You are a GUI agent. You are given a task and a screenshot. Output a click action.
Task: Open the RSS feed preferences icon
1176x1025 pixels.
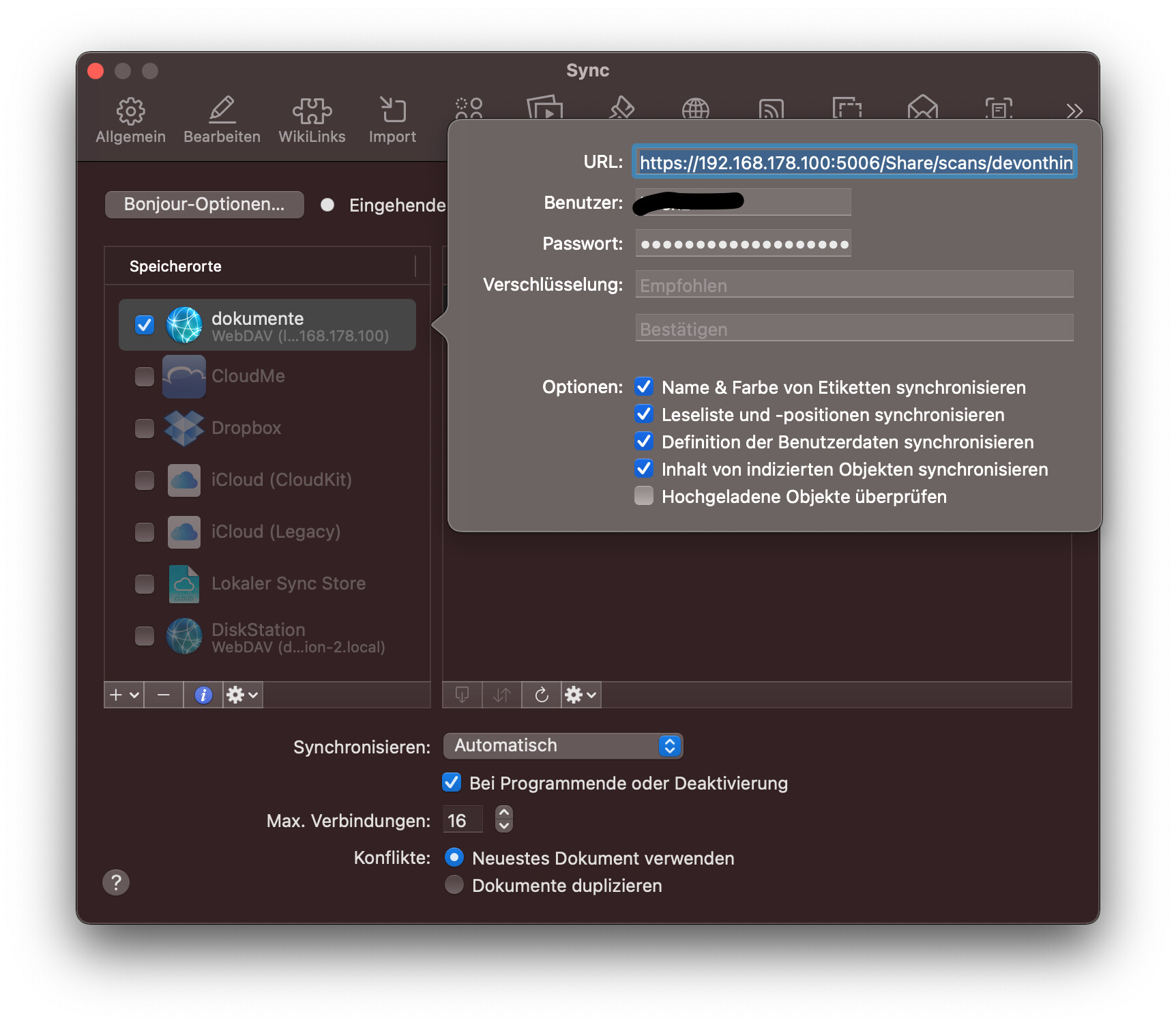[771, 108]
